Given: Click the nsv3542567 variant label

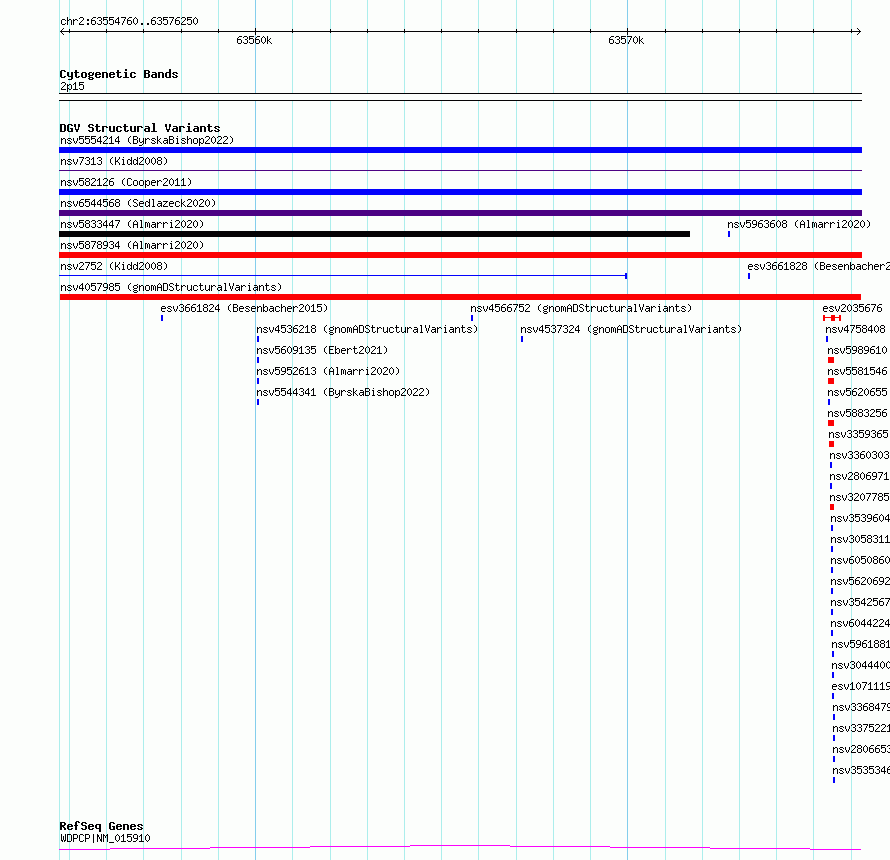Looking at the screenshot, I should tap(860, 602).
